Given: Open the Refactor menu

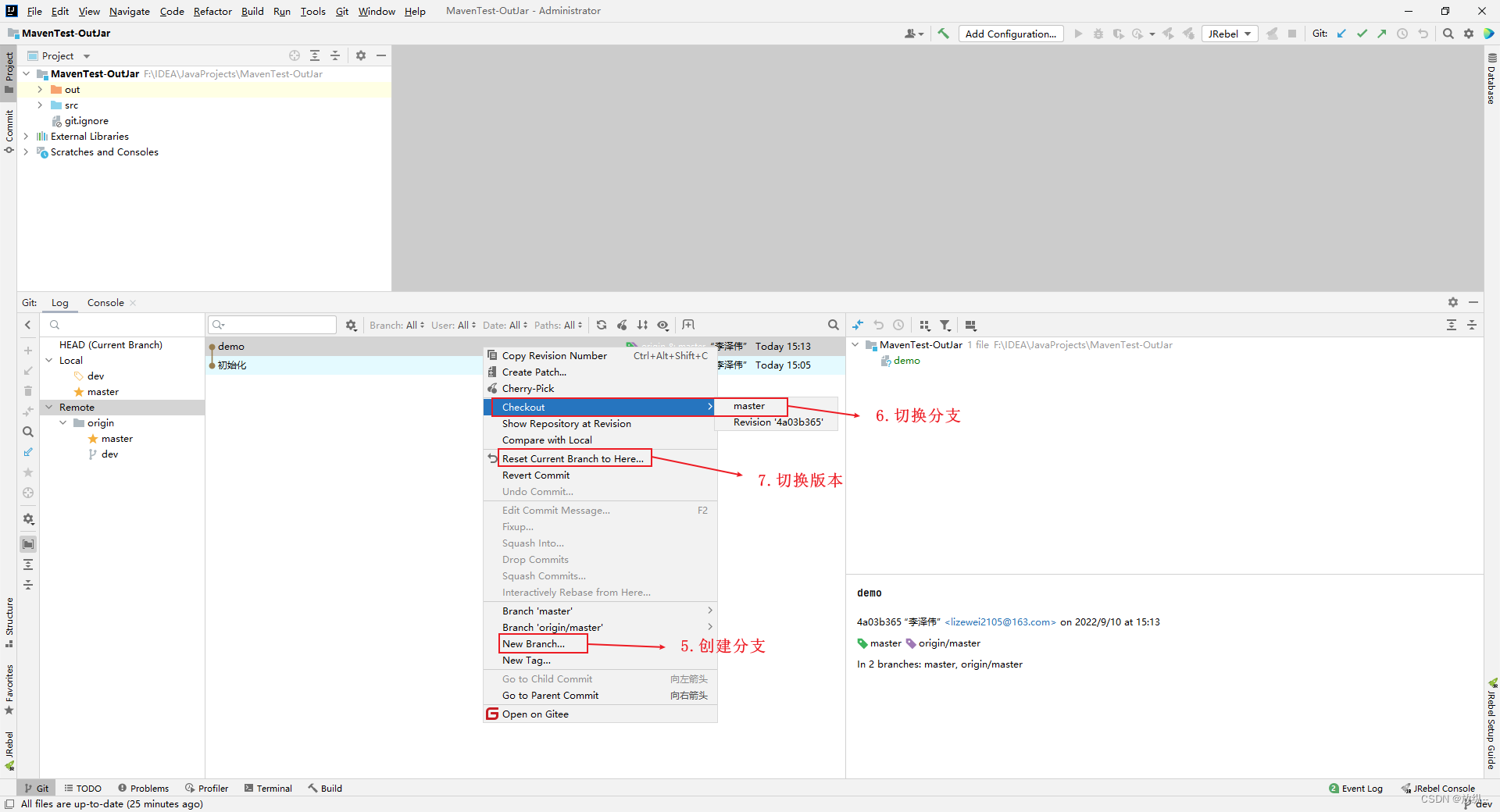Looking at the screenshot, I should 212,11.
